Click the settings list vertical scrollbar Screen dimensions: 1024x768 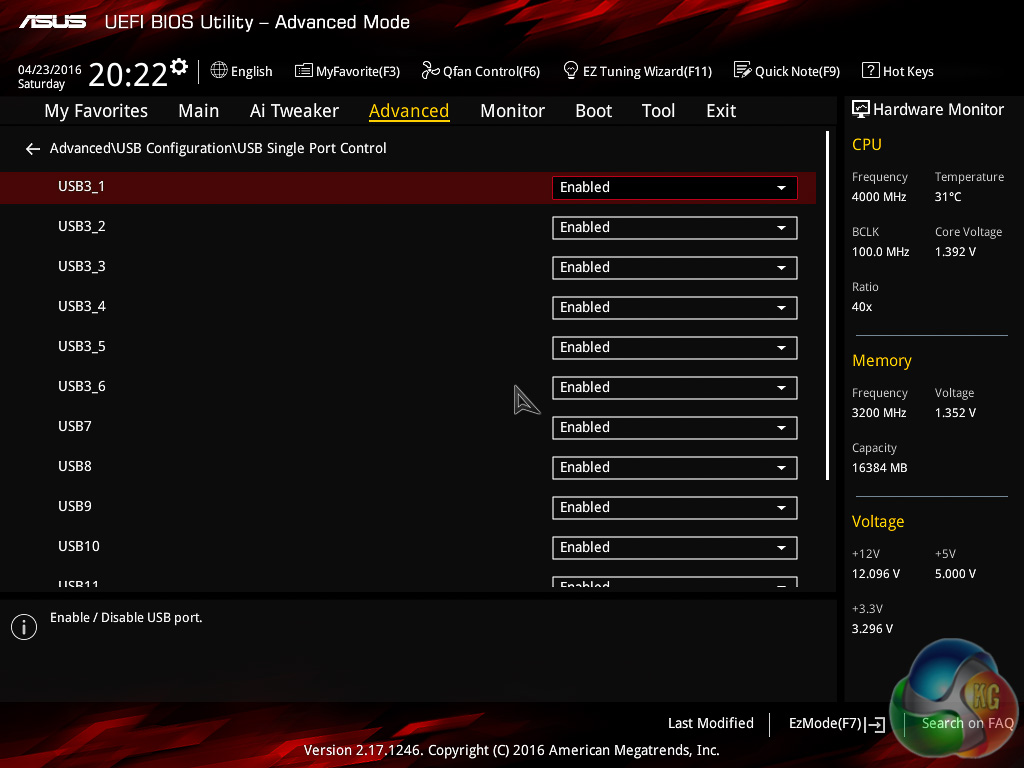point(827,306)
